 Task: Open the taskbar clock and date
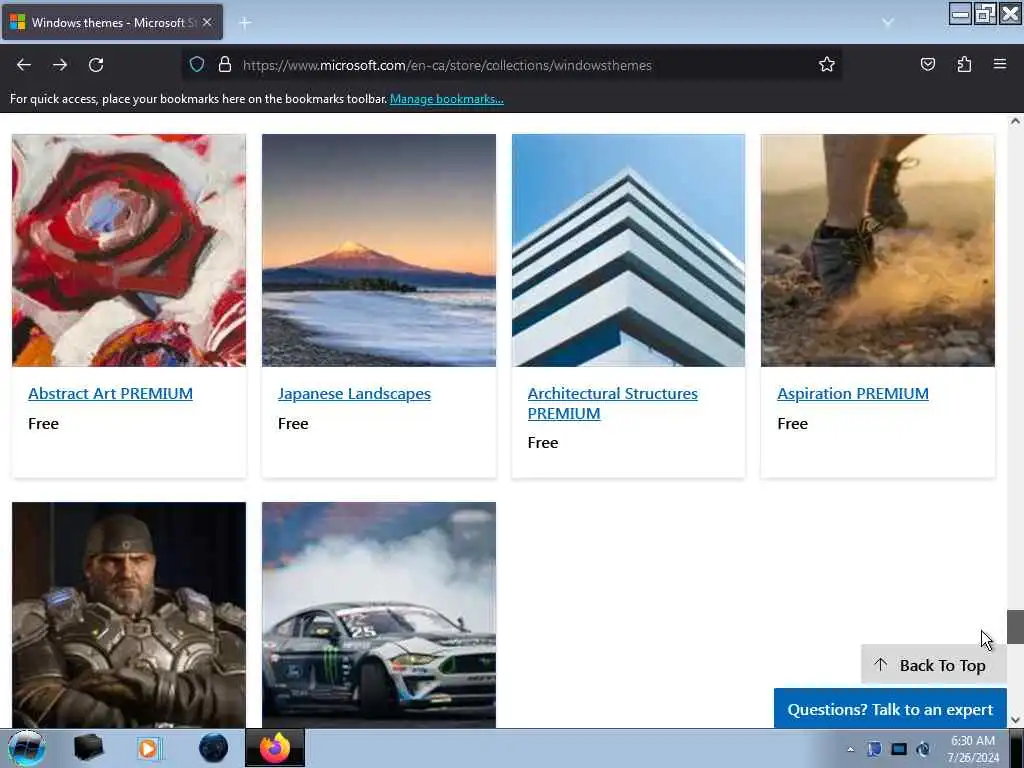click(973, 749)
